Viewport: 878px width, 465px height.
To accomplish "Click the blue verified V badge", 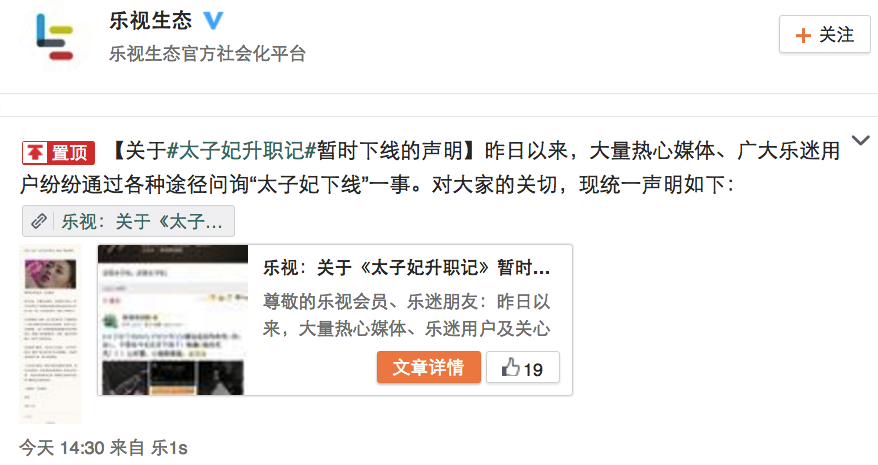I will [x=212, y=21].
